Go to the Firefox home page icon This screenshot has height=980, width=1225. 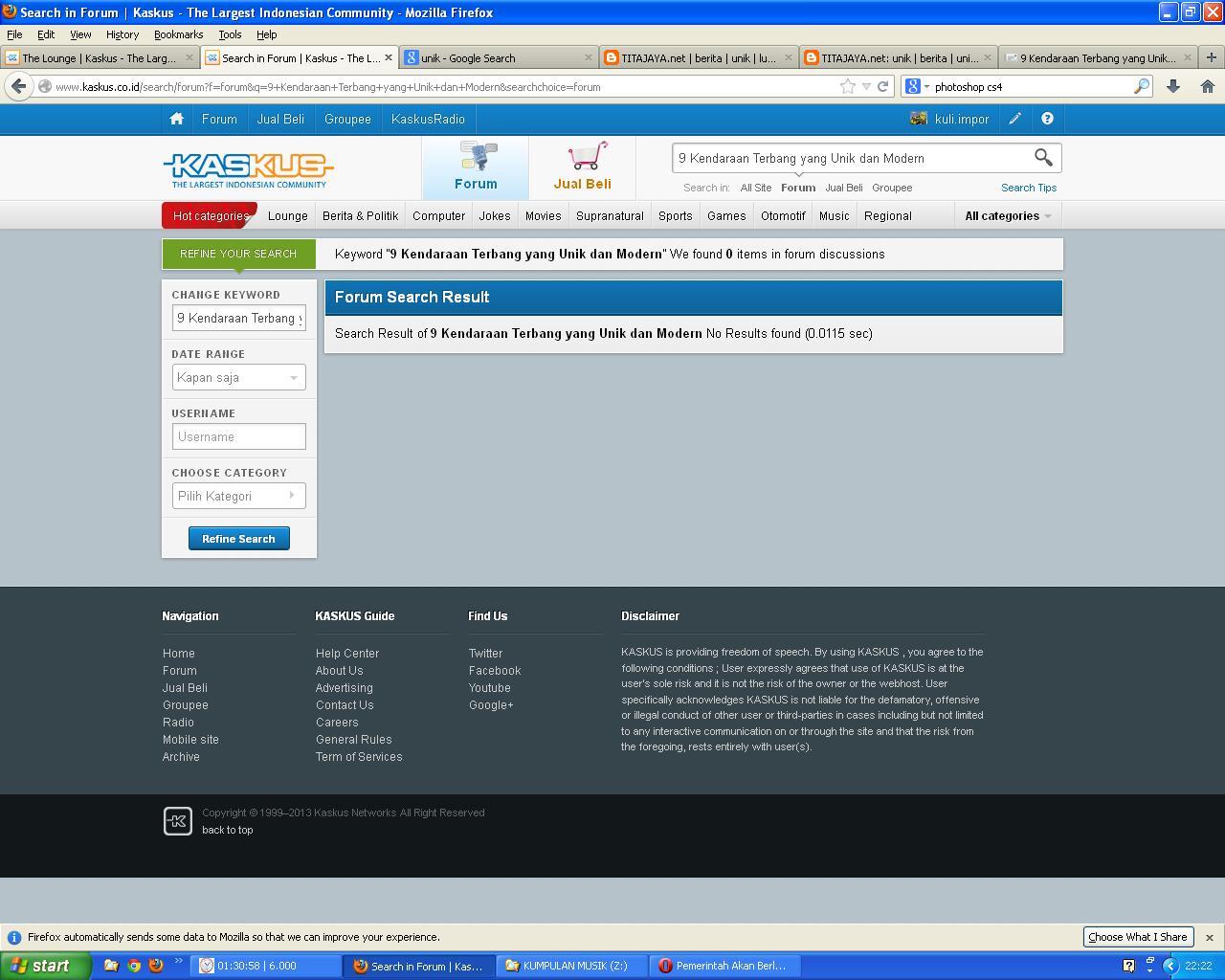point(1208,86)
